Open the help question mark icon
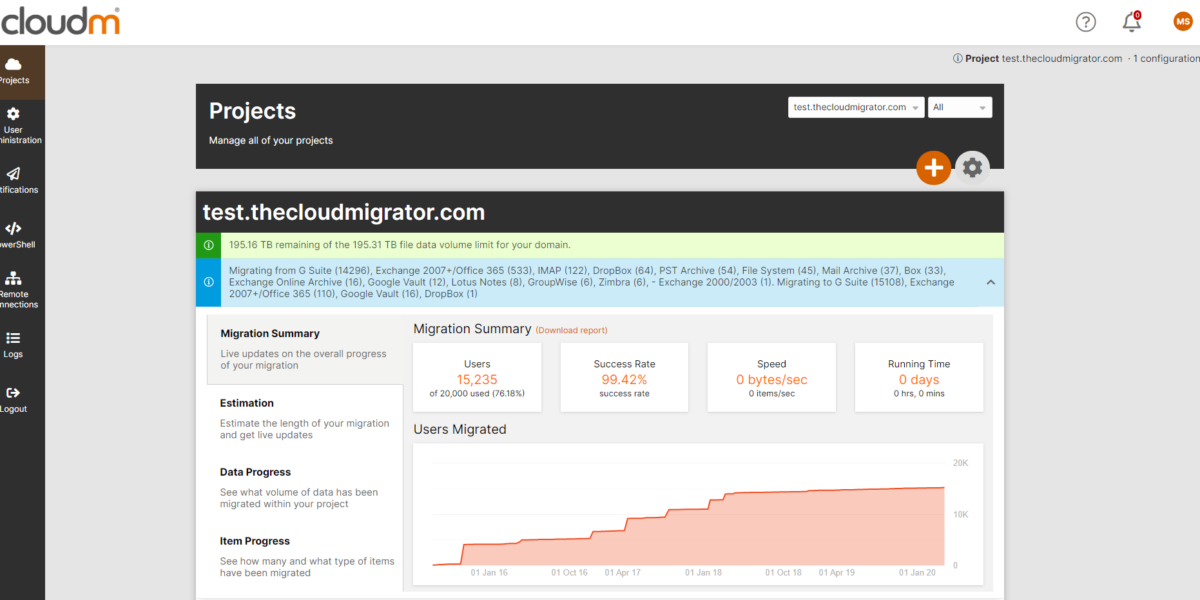The image size is (1200, 600). 1085,22
